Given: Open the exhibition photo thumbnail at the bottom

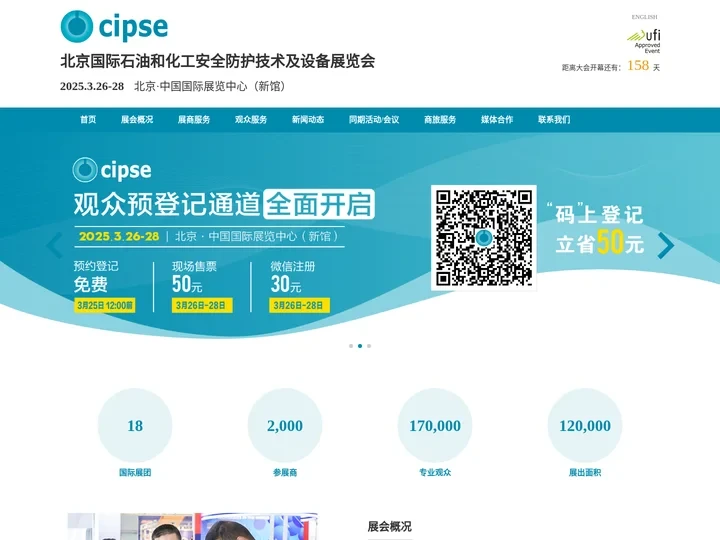Looking at the screenshot, I should click(193, 526).
